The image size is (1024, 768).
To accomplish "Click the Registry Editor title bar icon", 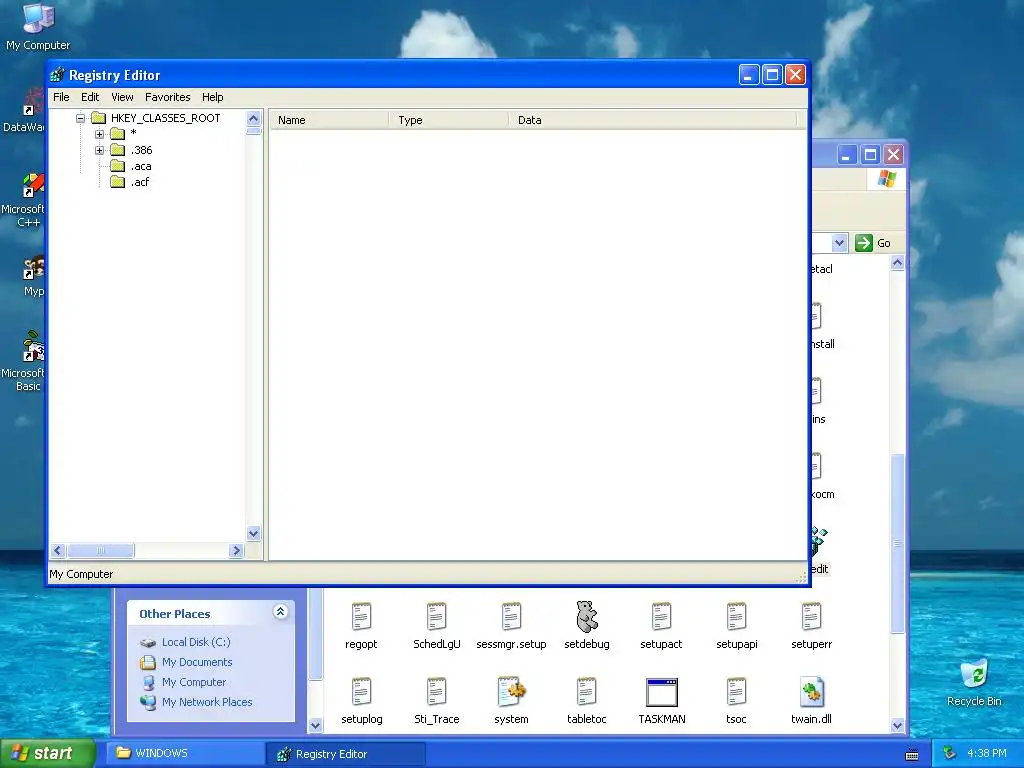I will coord(57,75).
